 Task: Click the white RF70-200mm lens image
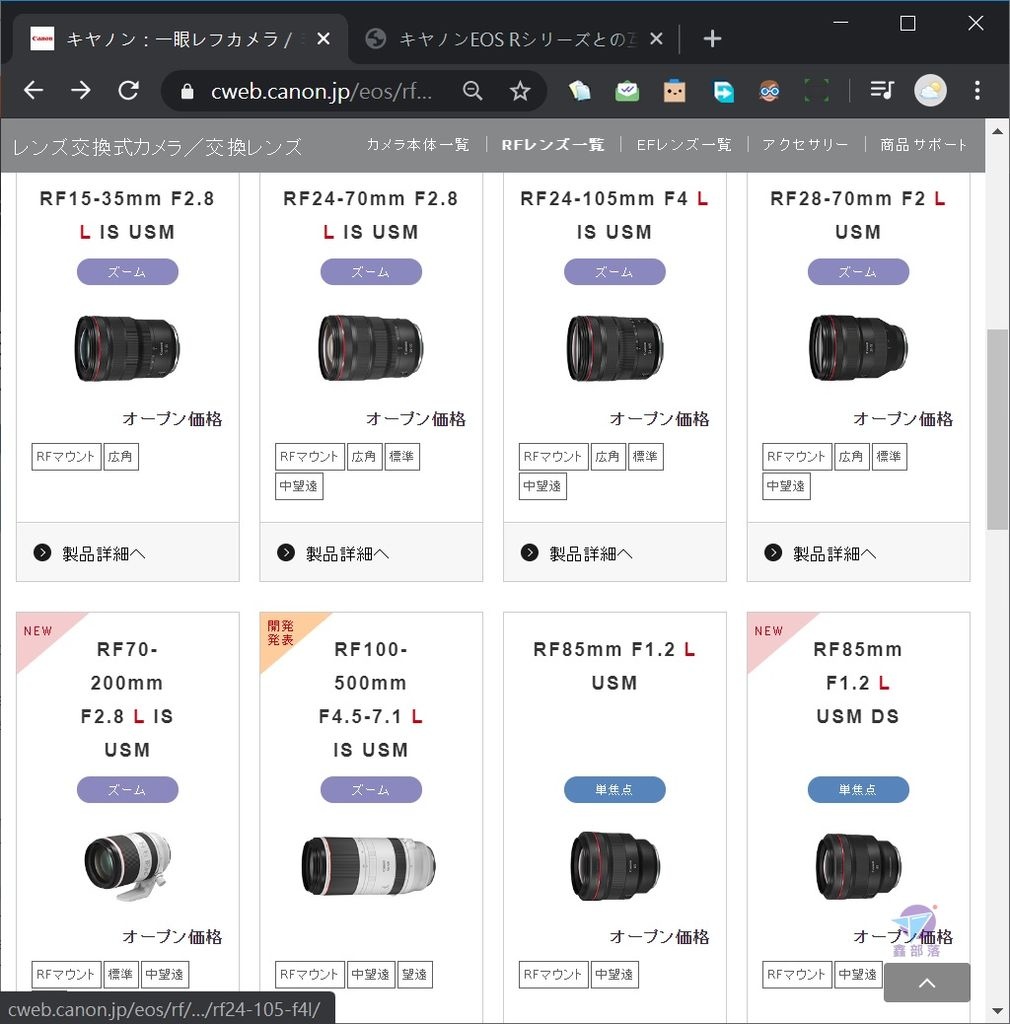tap(127, 865)
